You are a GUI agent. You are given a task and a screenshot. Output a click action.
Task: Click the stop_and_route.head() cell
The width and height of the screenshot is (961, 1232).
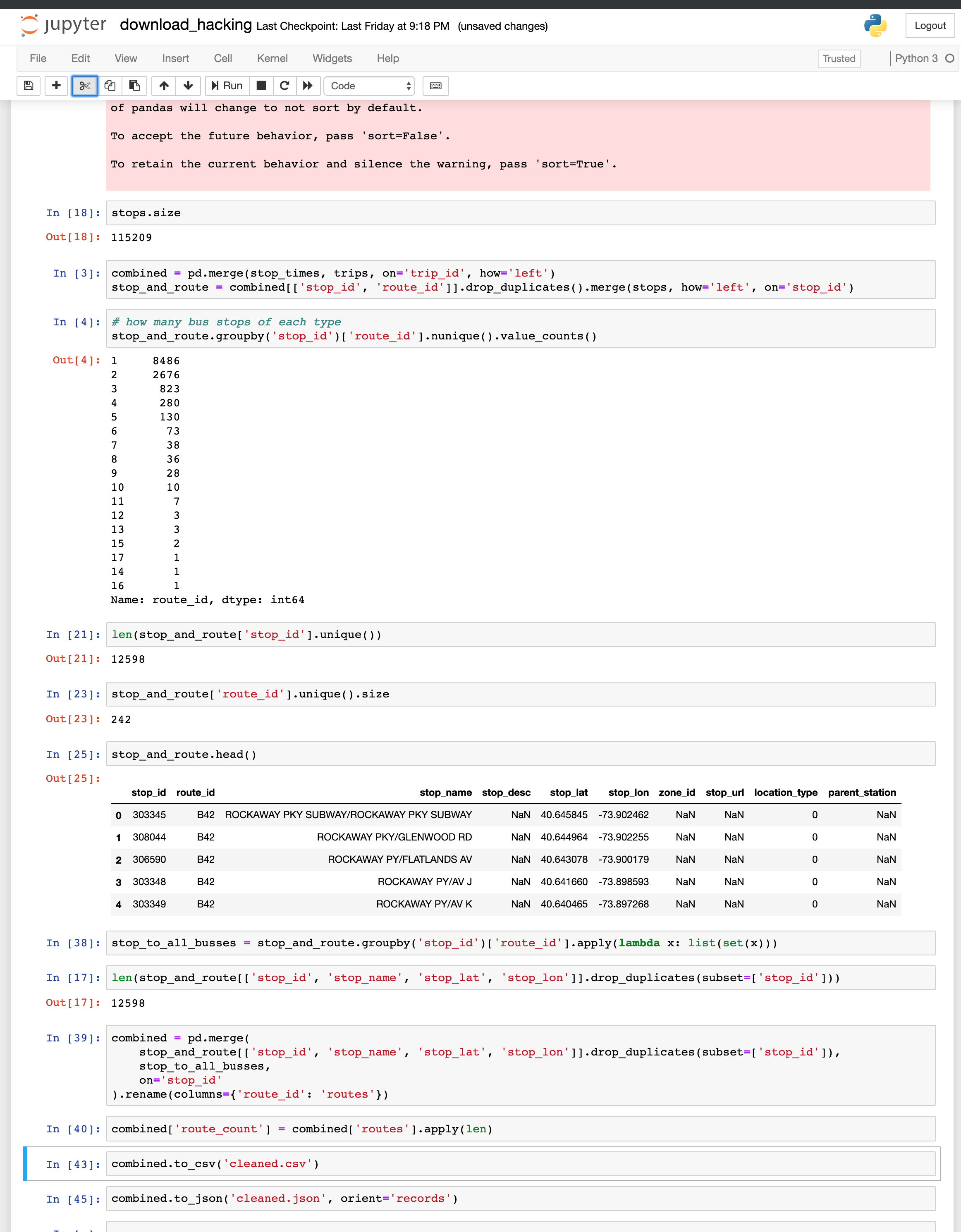click(x=520, y=754)
